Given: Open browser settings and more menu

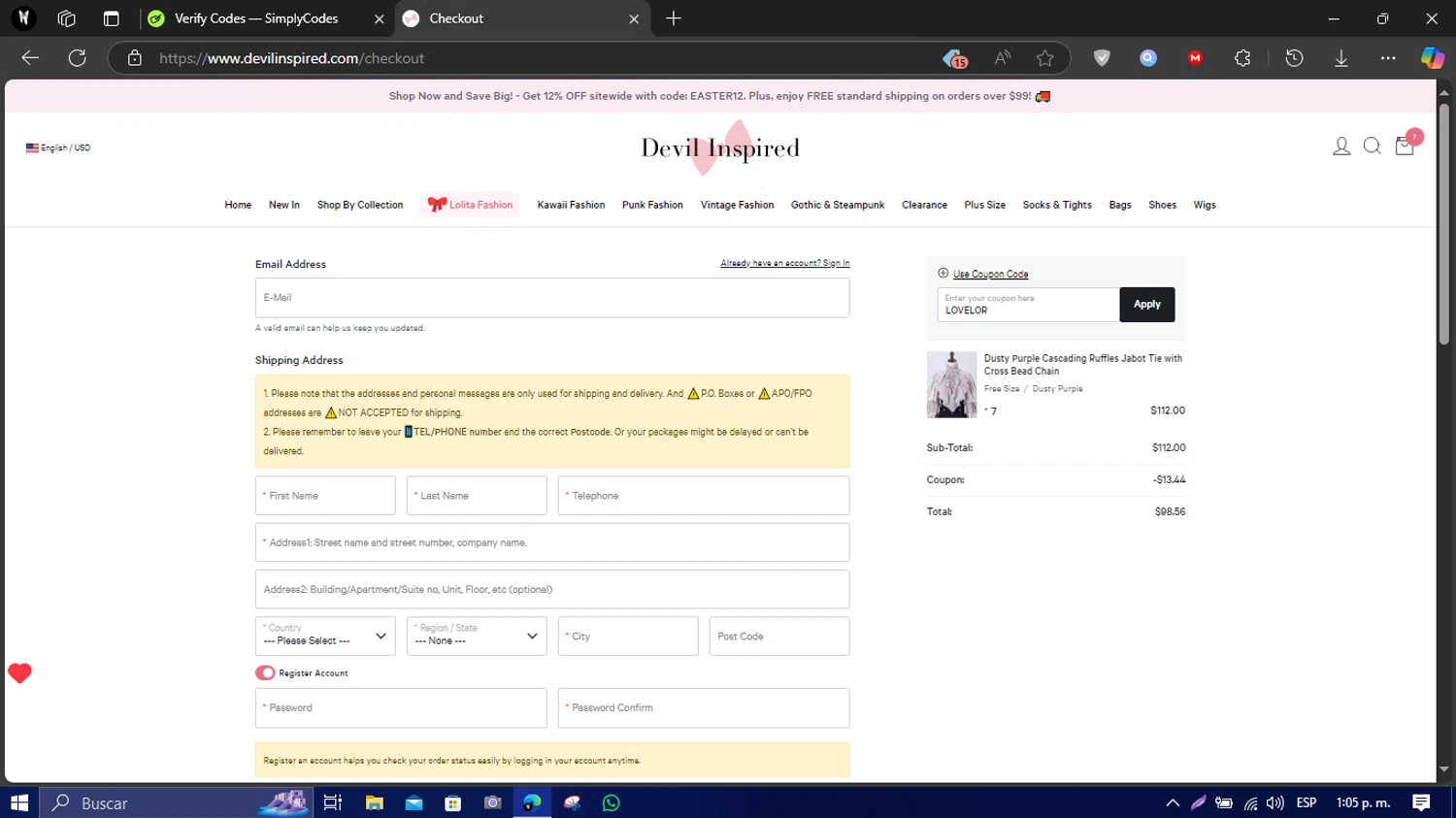Looking at the screenshot, I should [x=1388, y=58].
